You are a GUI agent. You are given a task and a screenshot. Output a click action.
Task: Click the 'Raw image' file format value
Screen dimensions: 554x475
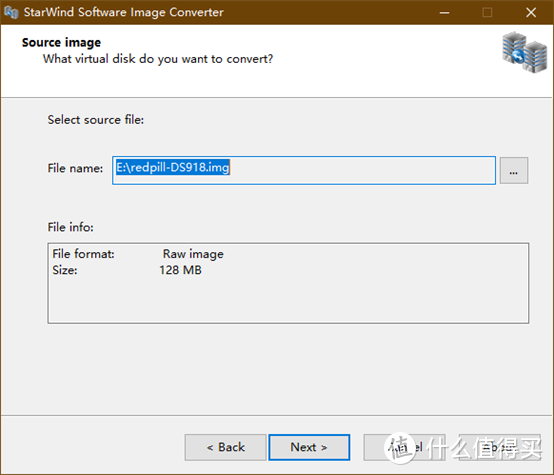[x=193, y=254]
